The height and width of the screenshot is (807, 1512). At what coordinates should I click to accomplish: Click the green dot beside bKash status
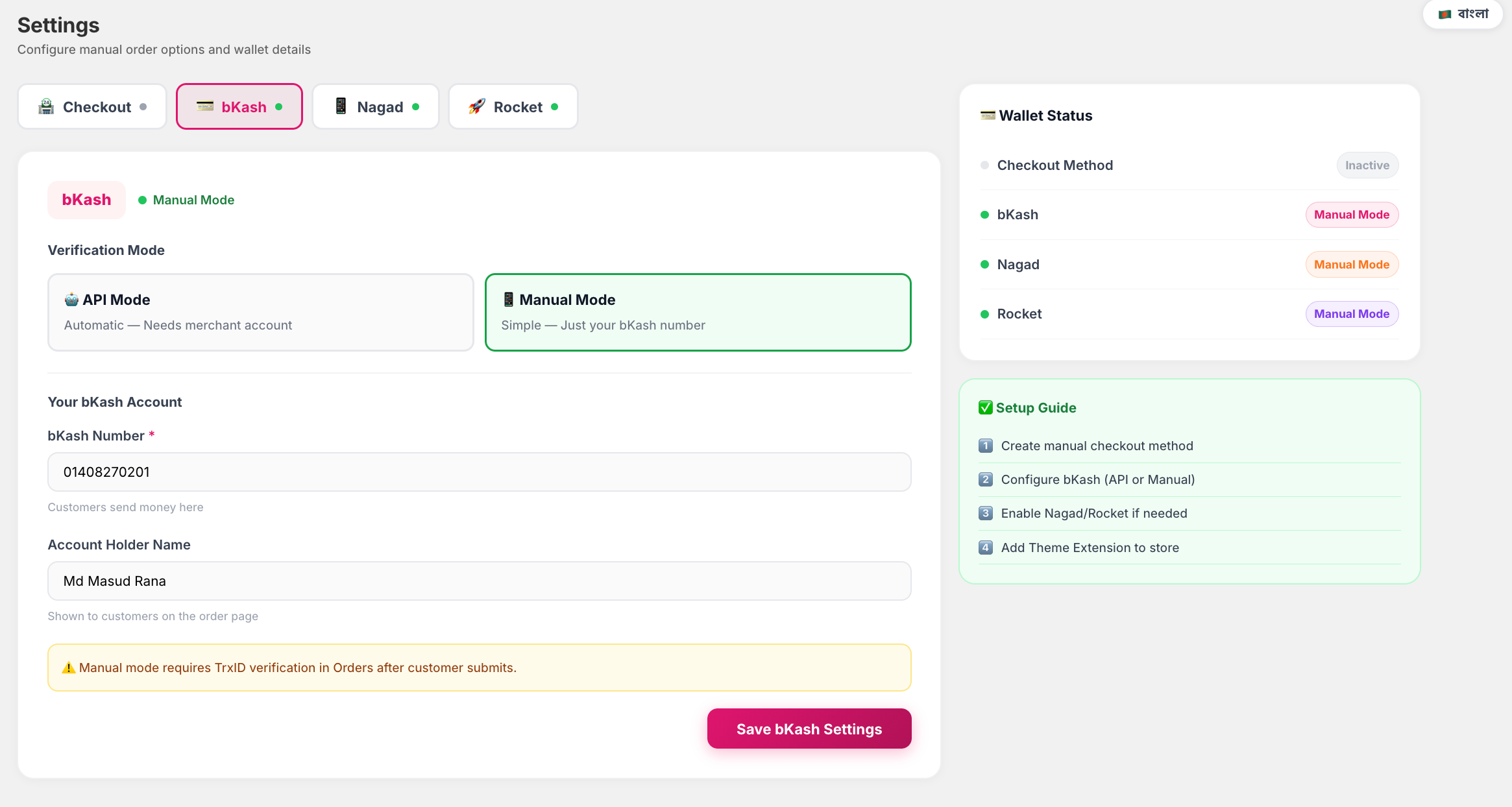click(984, 215)
